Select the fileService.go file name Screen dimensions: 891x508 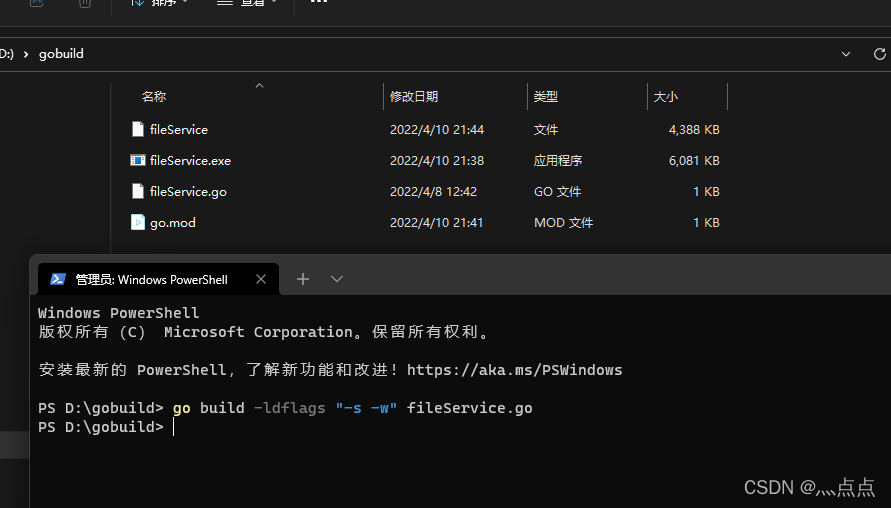click(x=188, y=191)
